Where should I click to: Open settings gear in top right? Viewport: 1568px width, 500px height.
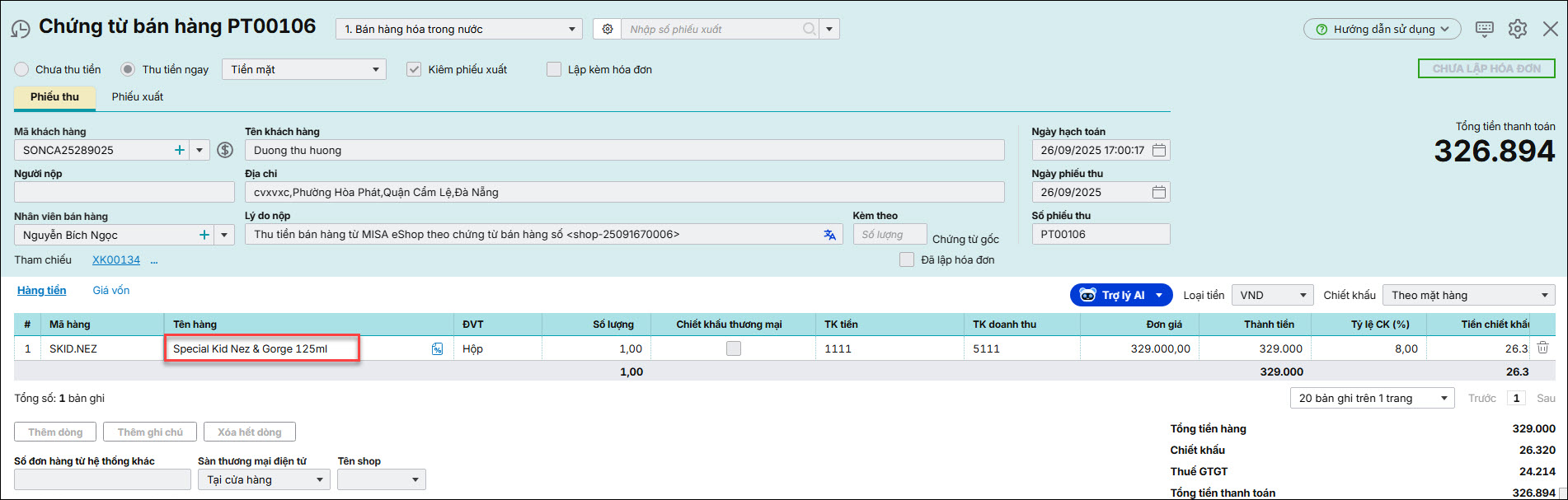(1517, 29)
